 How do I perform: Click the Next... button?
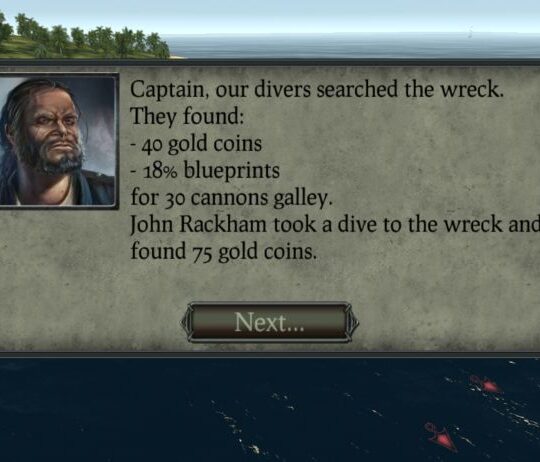(x=269, y=322)
